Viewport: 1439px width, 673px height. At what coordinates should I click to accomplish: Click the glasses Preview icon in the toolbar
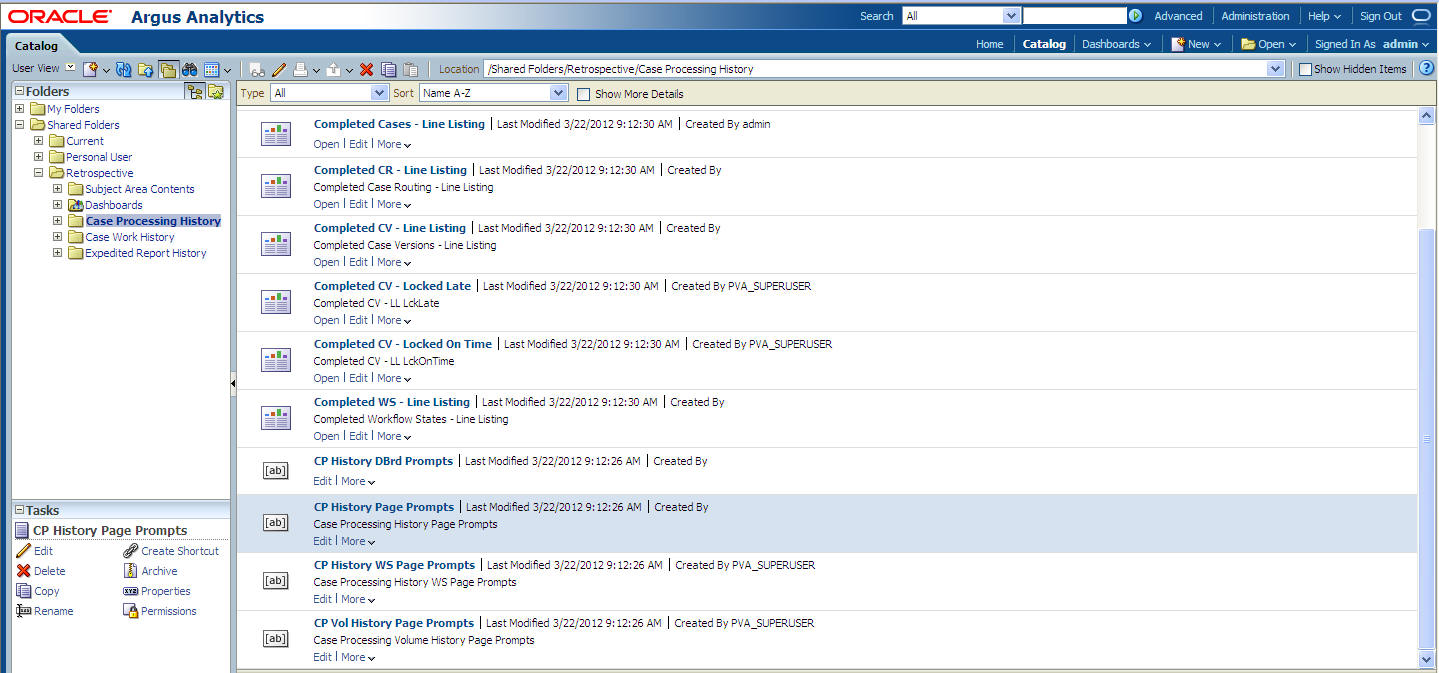[258, 69]
